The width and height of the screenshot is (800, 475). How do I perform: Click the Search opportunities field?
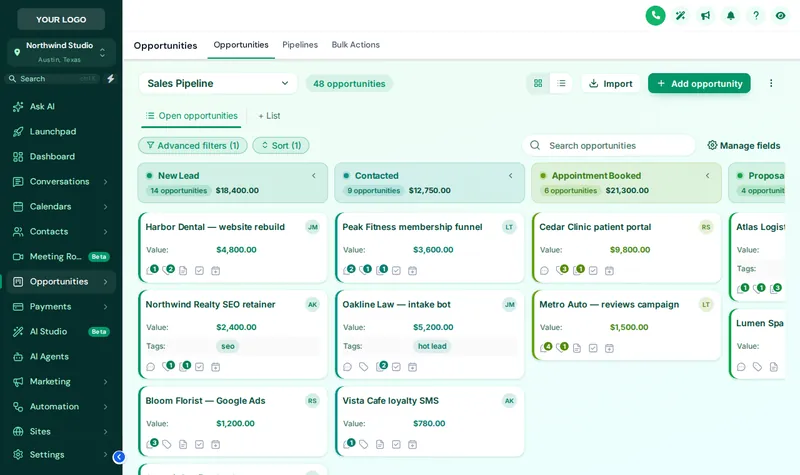tap(609, 145)
